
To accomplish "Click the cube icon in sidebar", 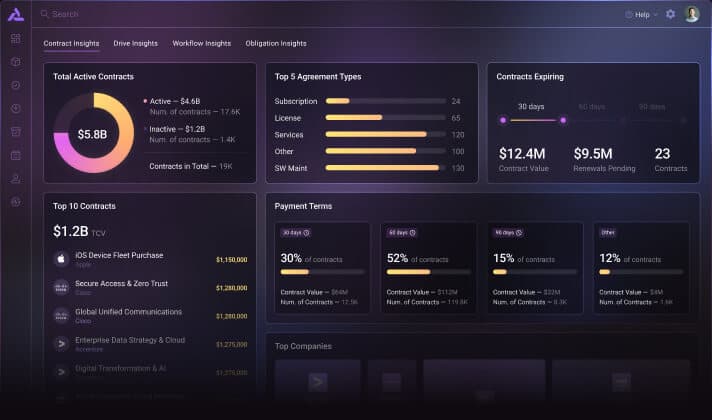I will tap(15, 62).
